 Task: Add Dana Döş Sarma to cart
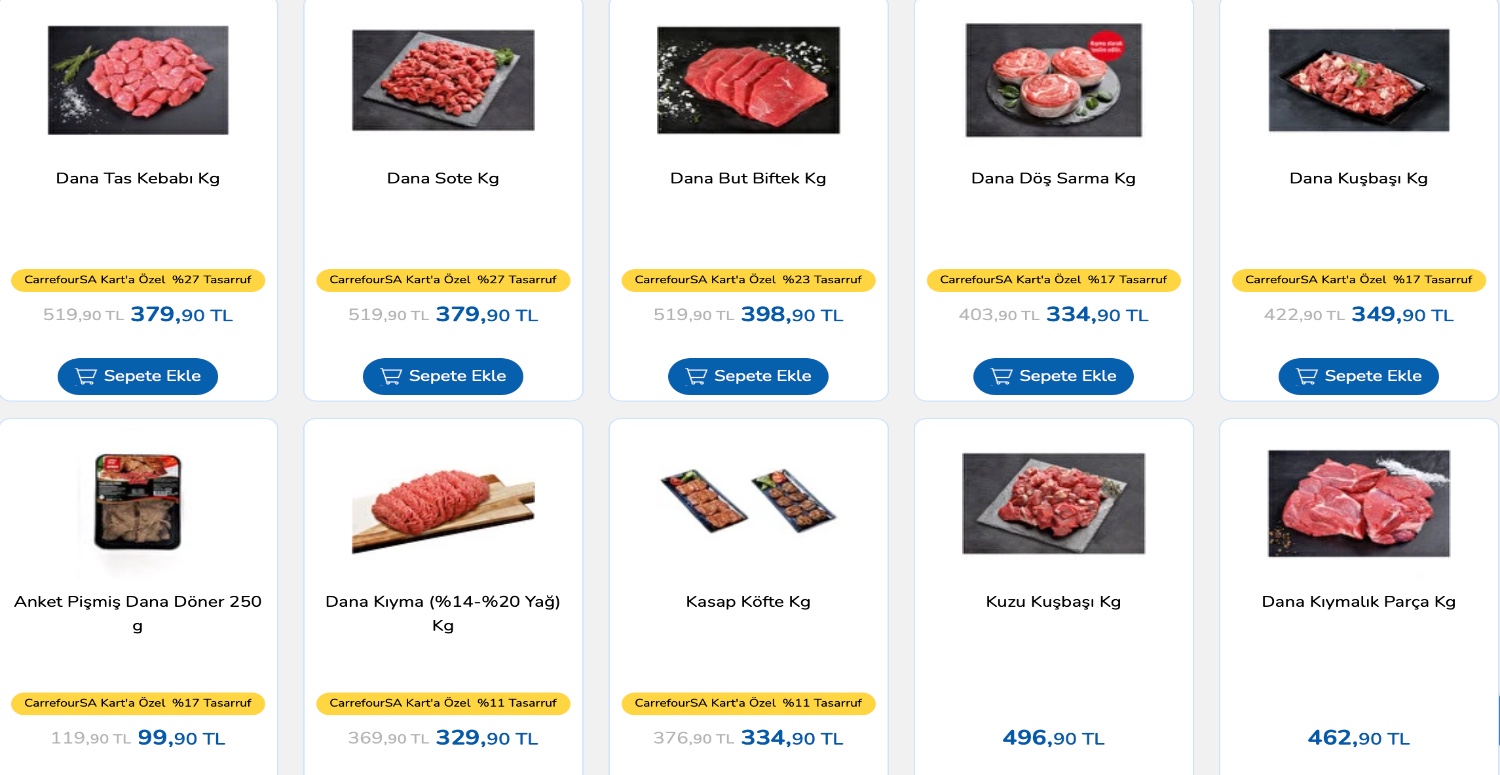(x=1053, y=376)
